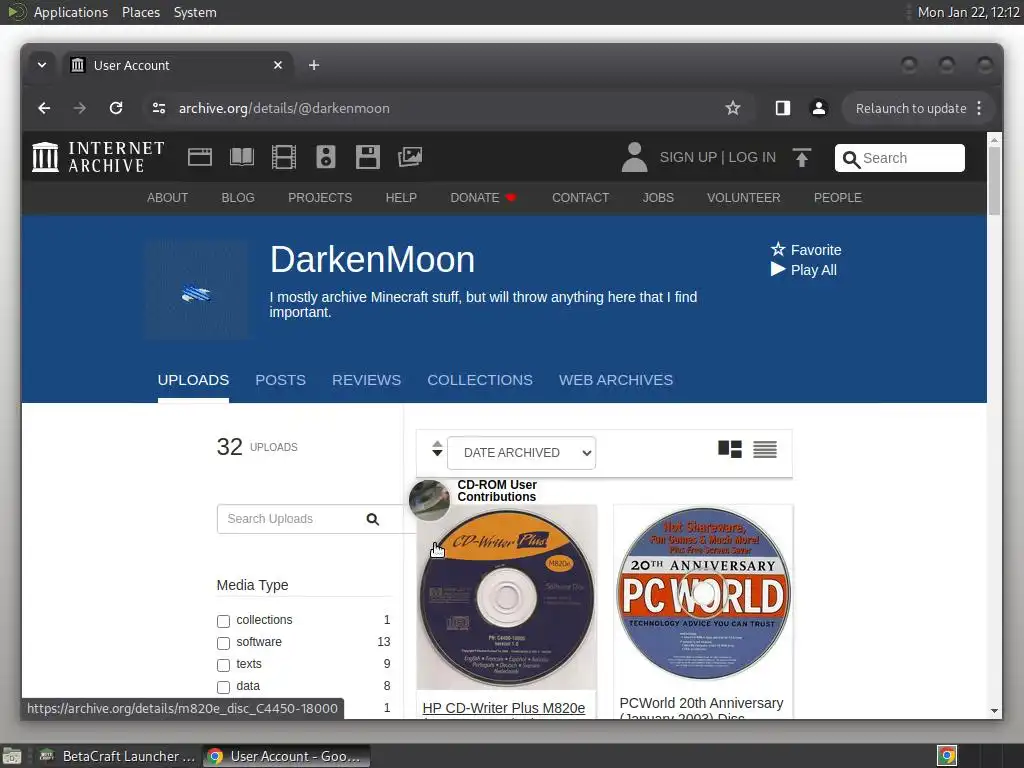Viewport: 1024px width, 768px height.
Task: View site information icon in address bar
Action: (x=159, y=108)
